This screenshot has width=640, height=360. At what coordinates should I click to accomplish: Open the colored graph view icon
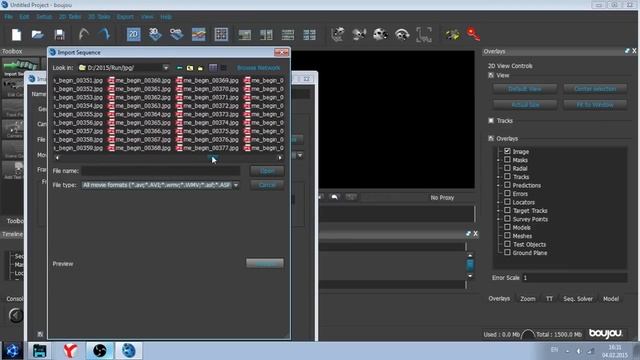pos(199,35)
